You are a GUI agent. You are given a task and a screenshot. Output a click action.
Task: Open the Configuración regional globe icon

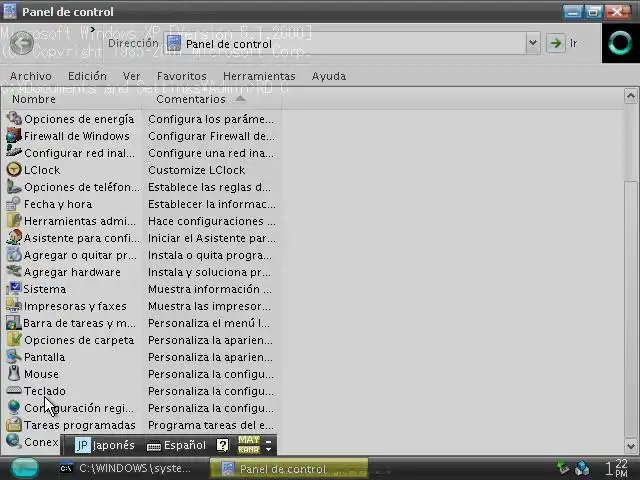(x=14, y=408)
